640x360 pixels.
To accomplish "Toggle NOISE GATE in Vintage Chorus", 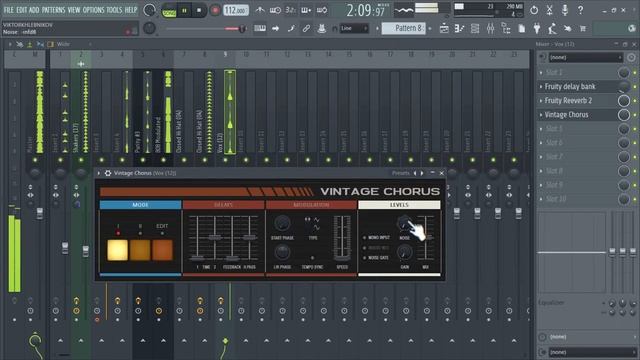I will click(376, 258).
